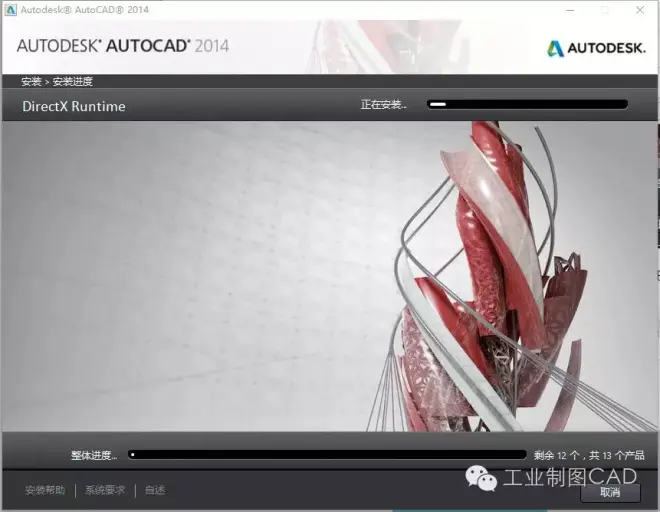Click the AUTODESK AUTOCAD 2014 header title

[122, 45]
